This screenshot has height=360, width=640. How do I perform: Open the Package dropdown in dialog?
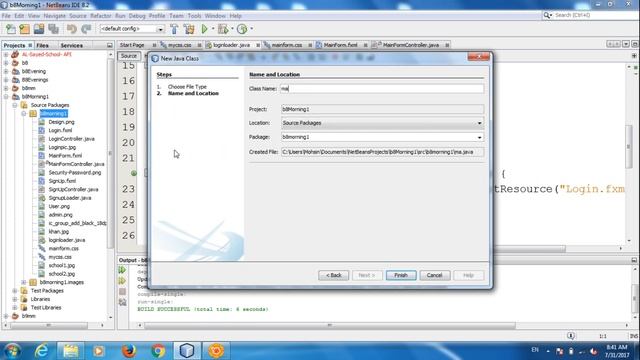click(x=480, y=137)
